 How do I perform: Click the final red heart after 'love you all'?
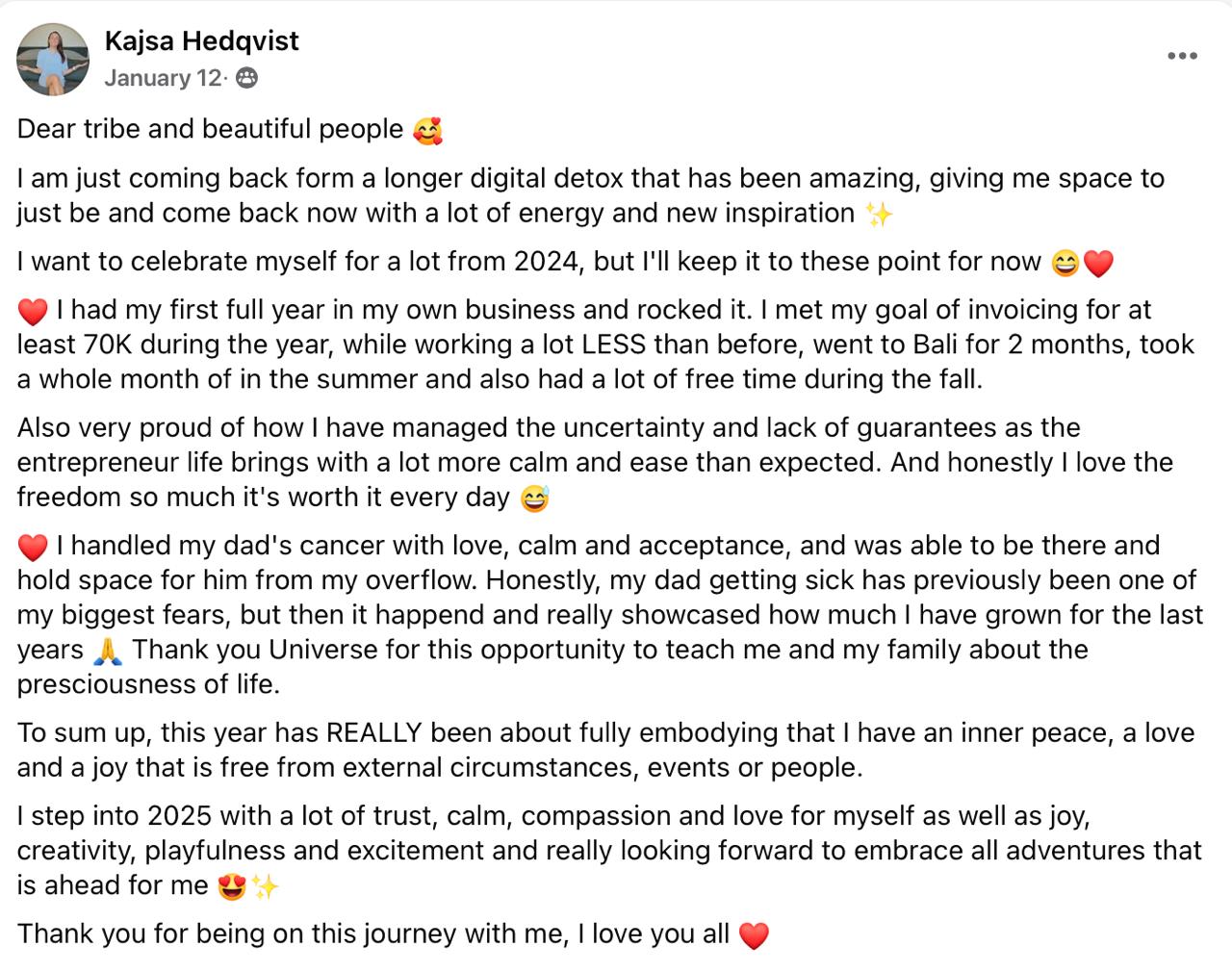point(754,935)
